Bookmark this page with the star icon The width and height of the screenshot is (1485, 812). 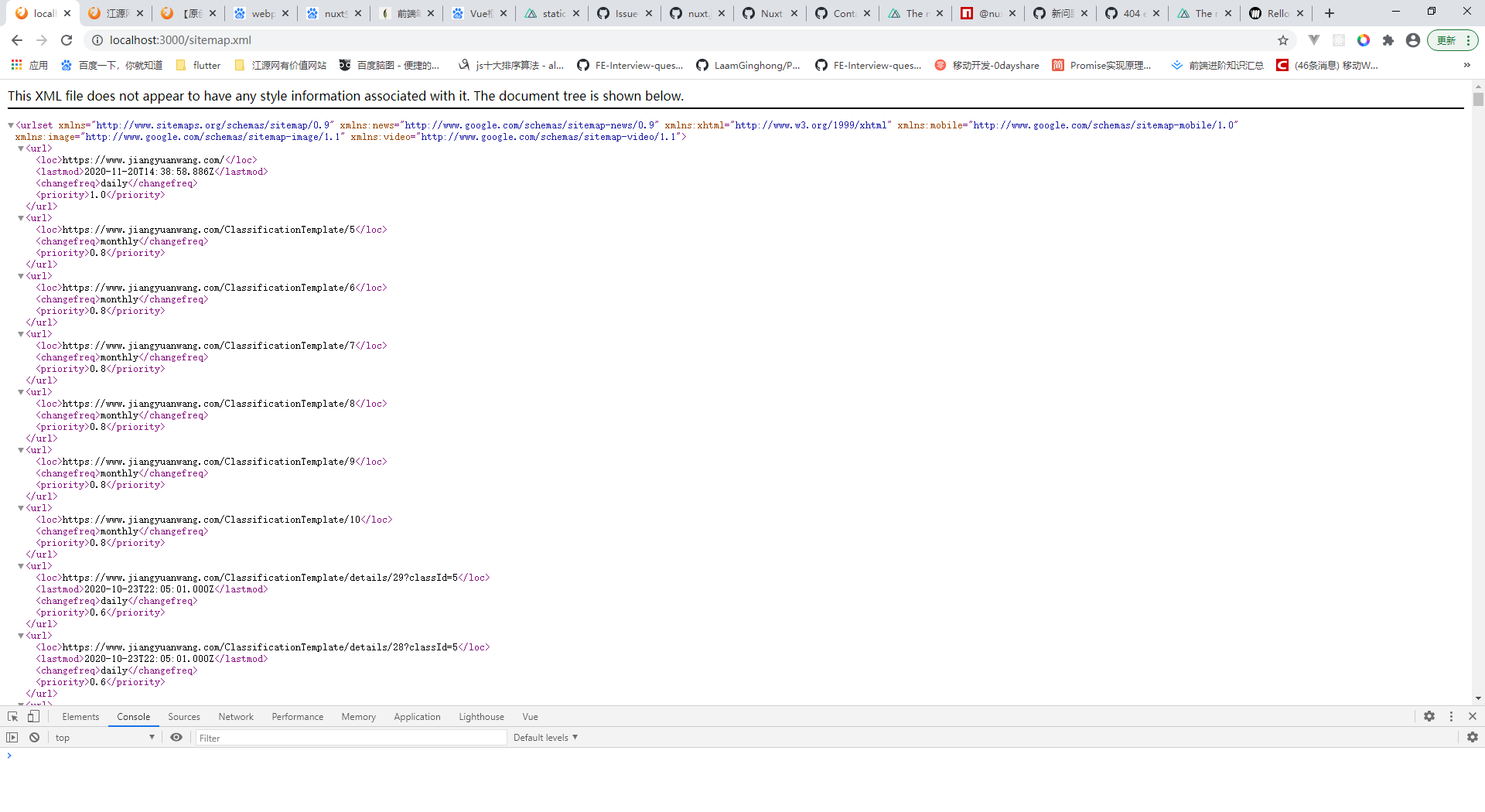coord(1283,40)
